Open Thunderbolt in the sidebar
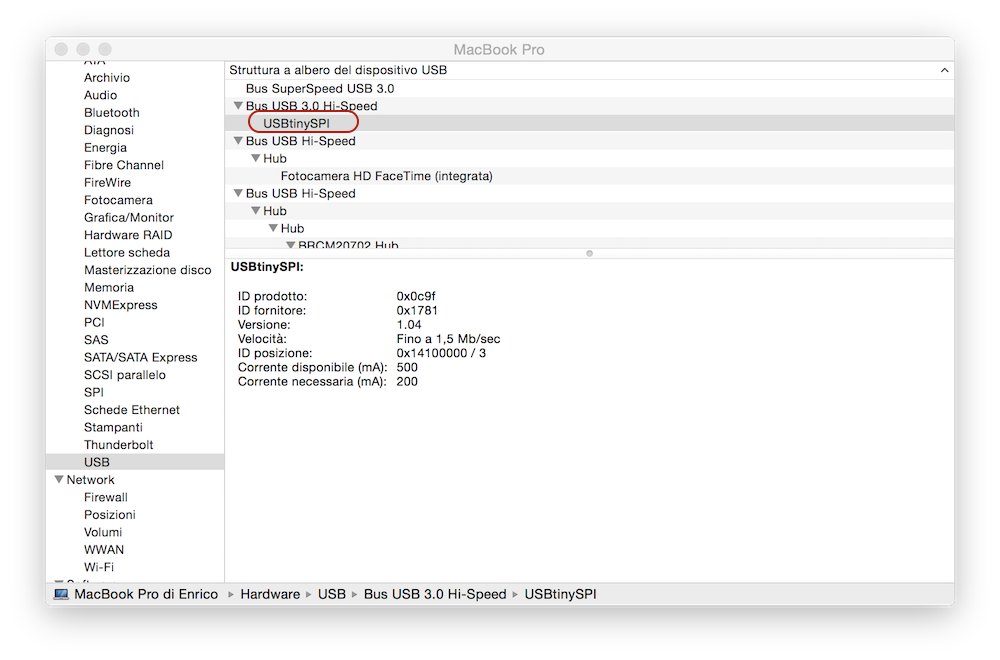The width and height of the screenshot is (1000, 660). tap(118, 445)
